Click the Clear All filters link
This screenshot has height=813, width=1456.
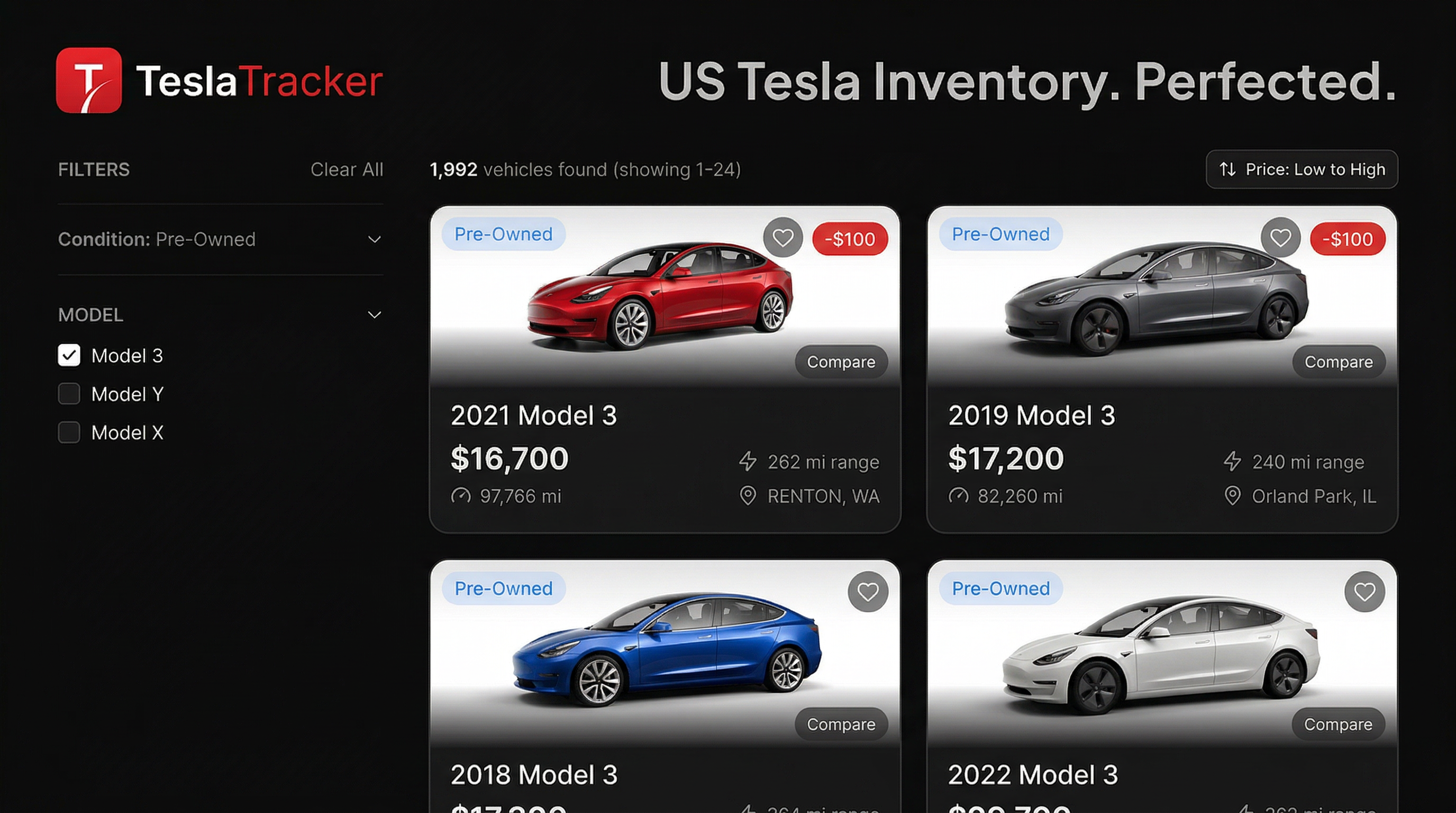point(347,169)
